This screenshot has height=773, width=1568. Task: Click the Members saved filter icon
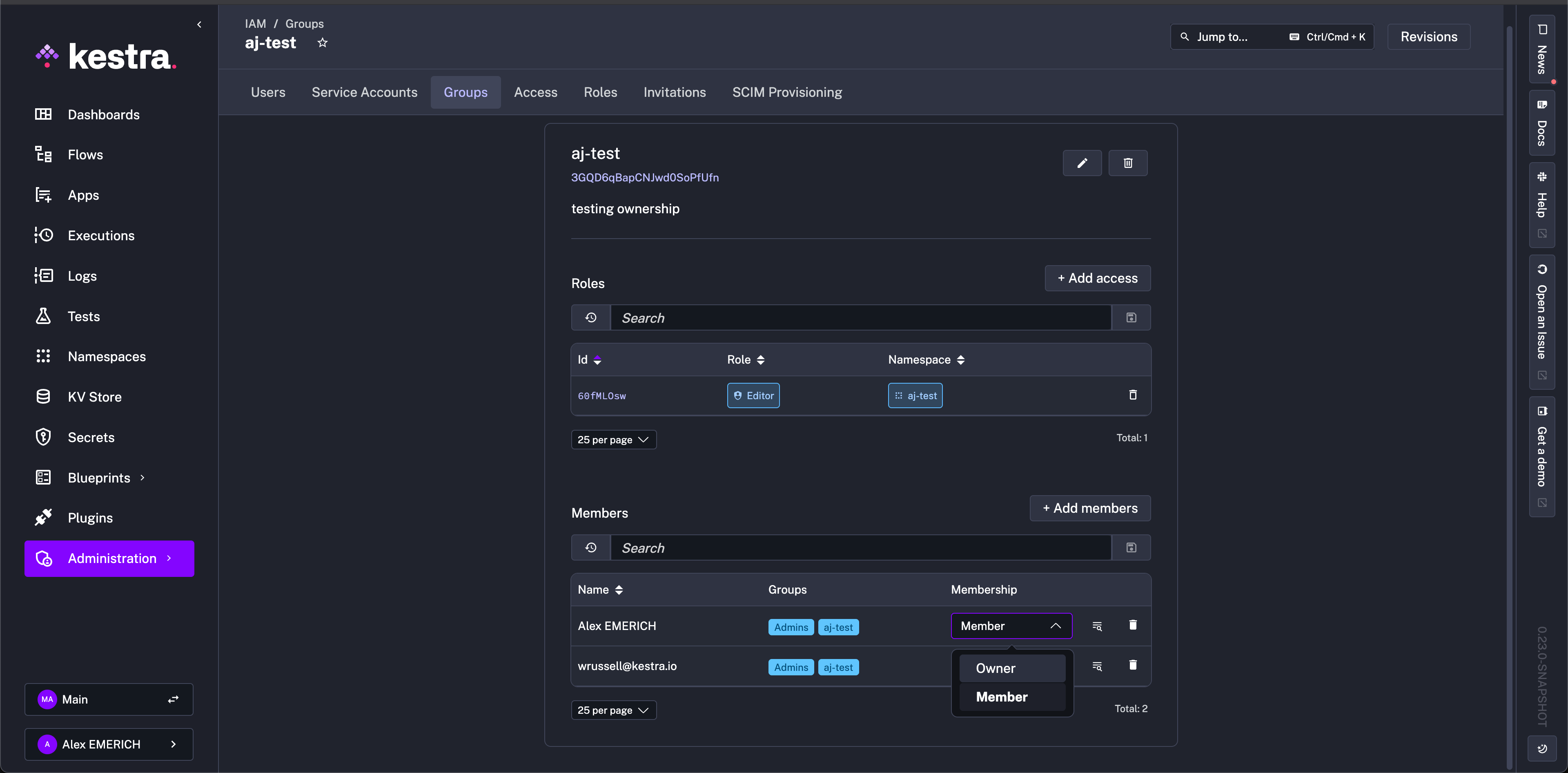click(x=1131, y=547)
